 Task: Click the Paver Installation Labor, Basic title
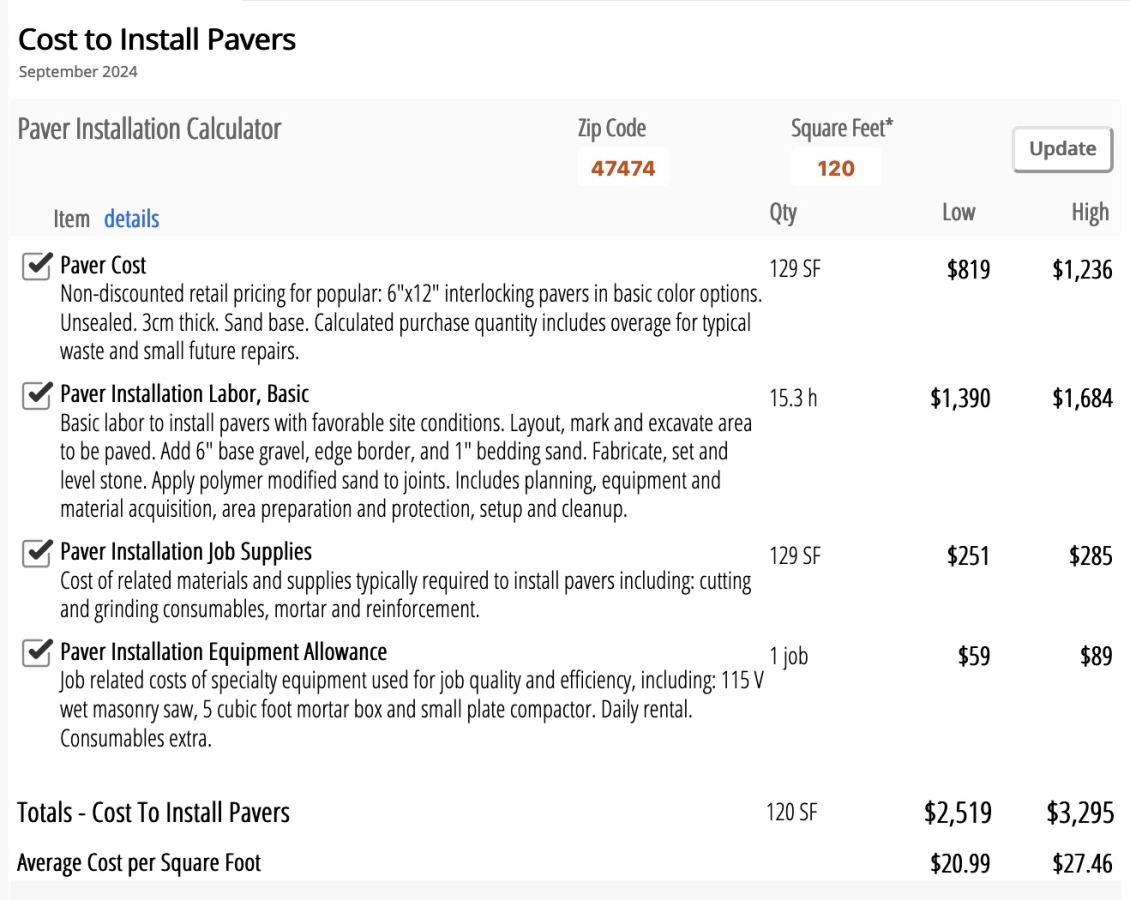(185, 394)
